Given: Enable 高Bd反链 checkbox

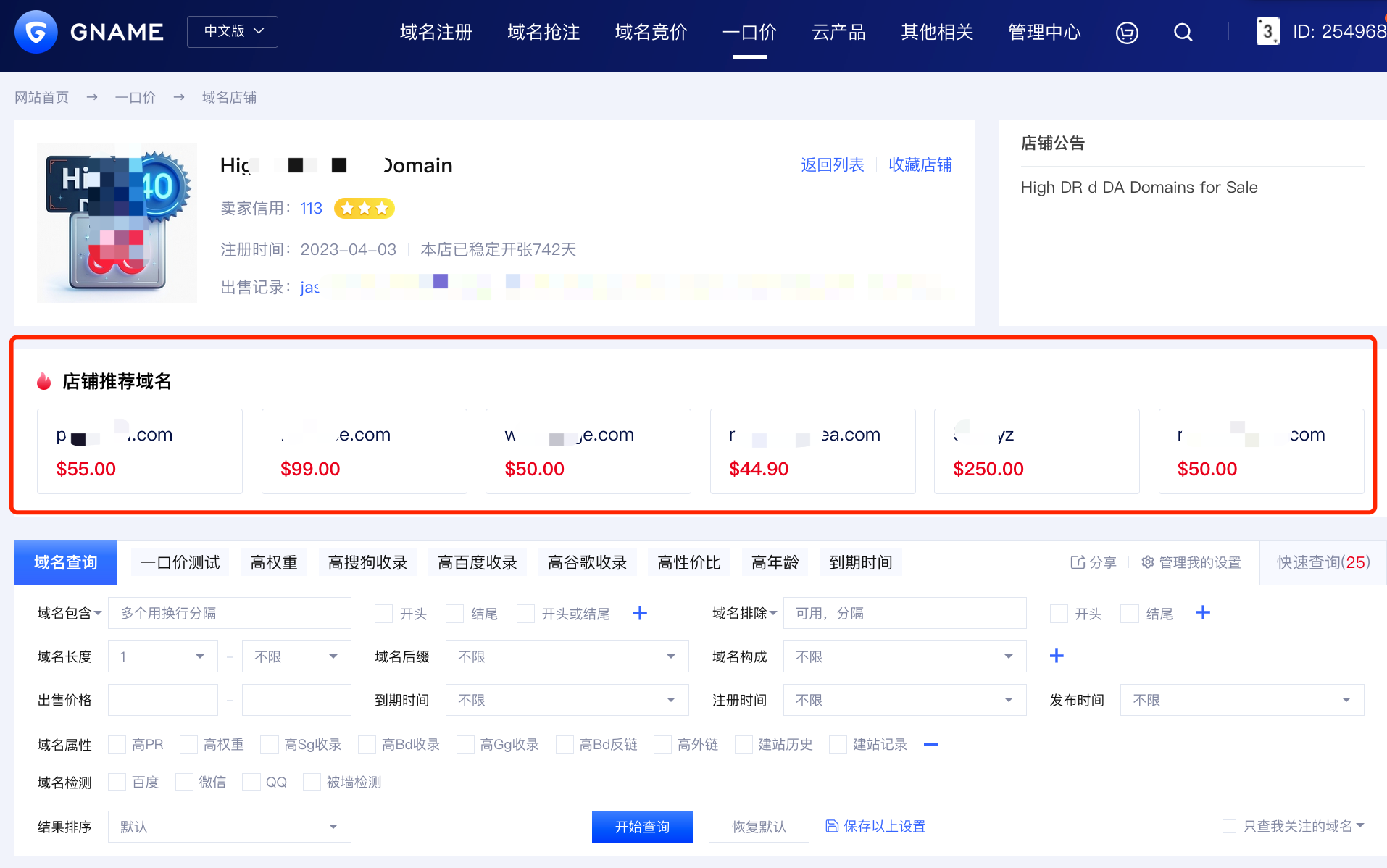Looking at the screenshot, I should 565,744.
